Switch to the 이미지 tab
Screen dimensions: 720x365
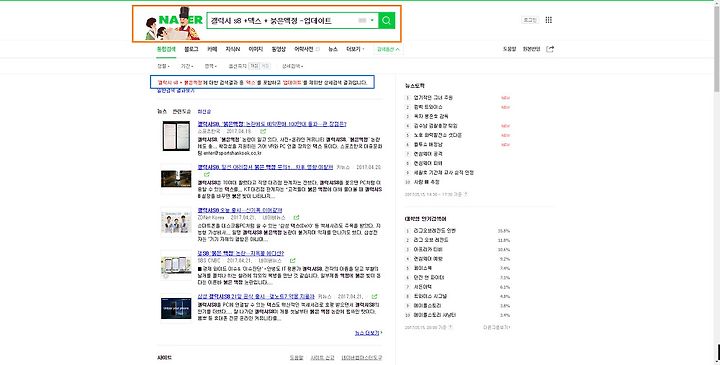point(255,49)
